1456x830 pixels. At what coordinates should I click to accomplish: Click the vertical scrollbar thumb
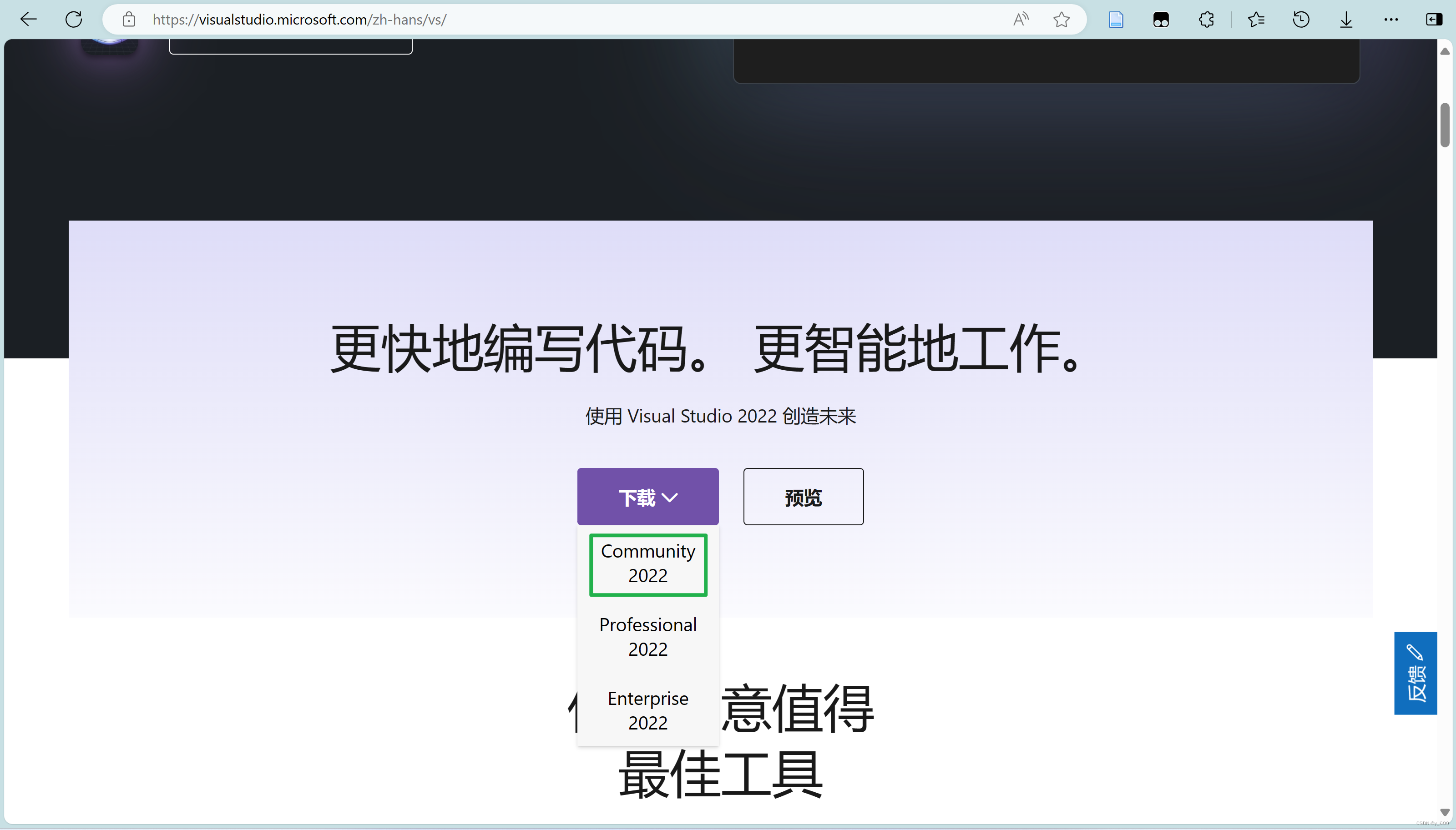[1445, 126]
